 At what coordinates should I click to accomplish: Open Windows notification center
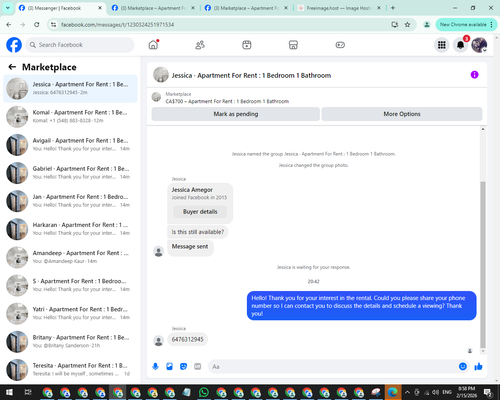coord(488,392)
